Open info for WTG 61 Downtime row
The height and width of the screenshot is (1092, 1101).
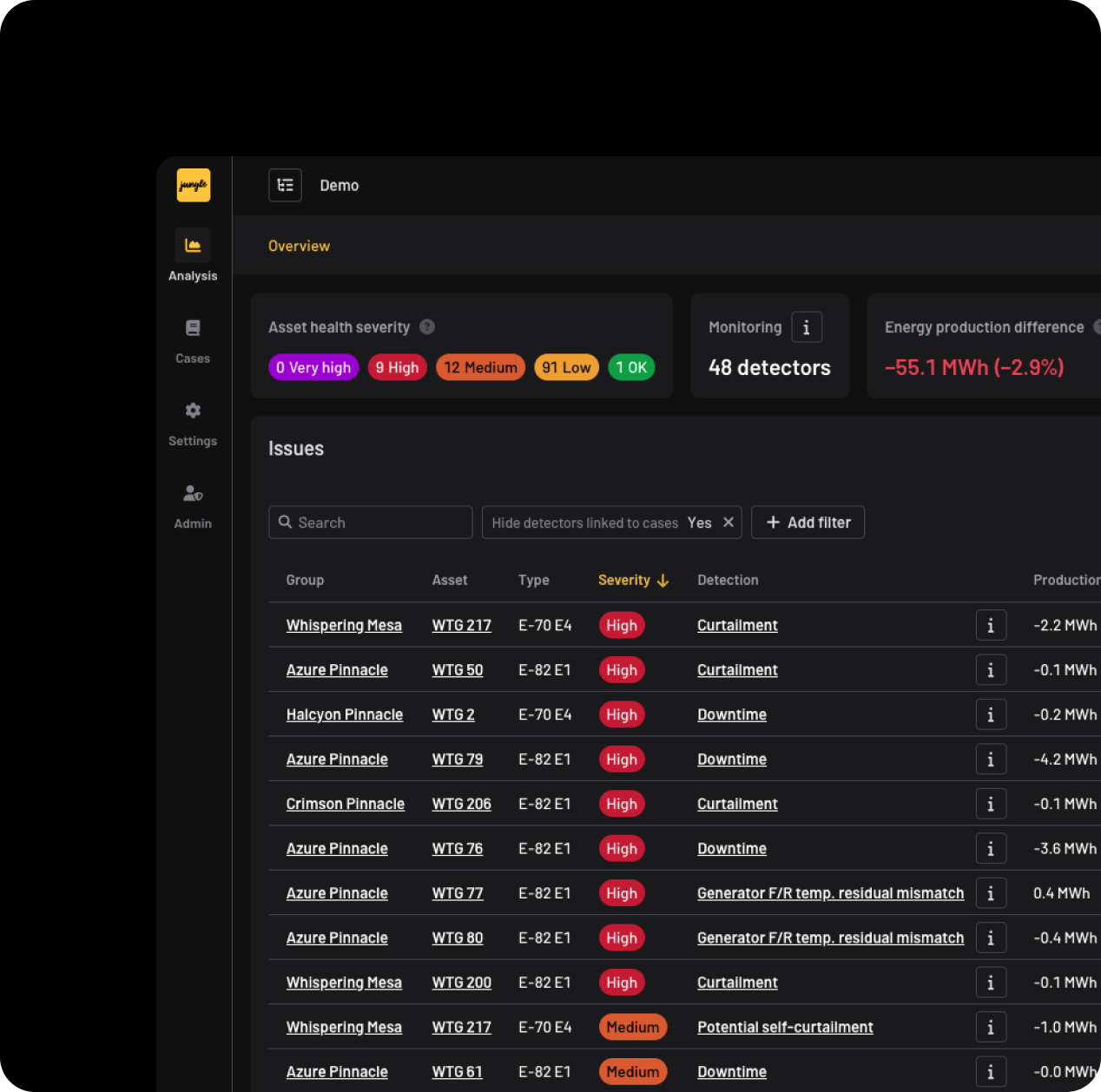[991, 1072]
